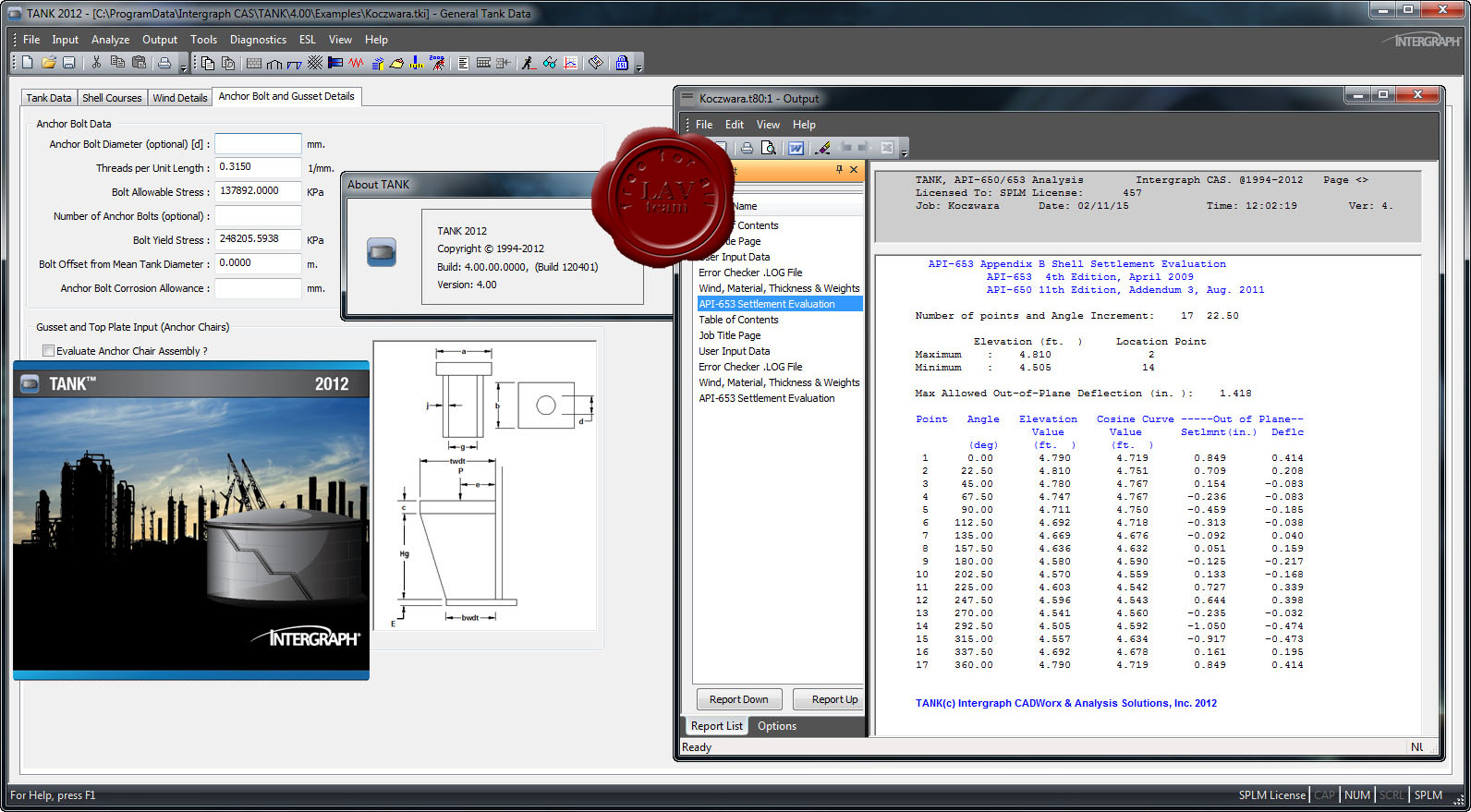Click the ESL padlock icon
This screenshot has width=1471, height=812.
[x=622, y=63]
